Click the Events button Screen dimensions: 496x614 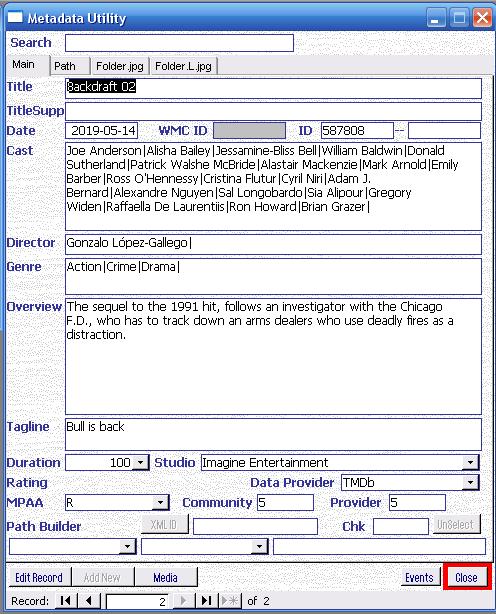pyautogui.click(x=419, y=578)
